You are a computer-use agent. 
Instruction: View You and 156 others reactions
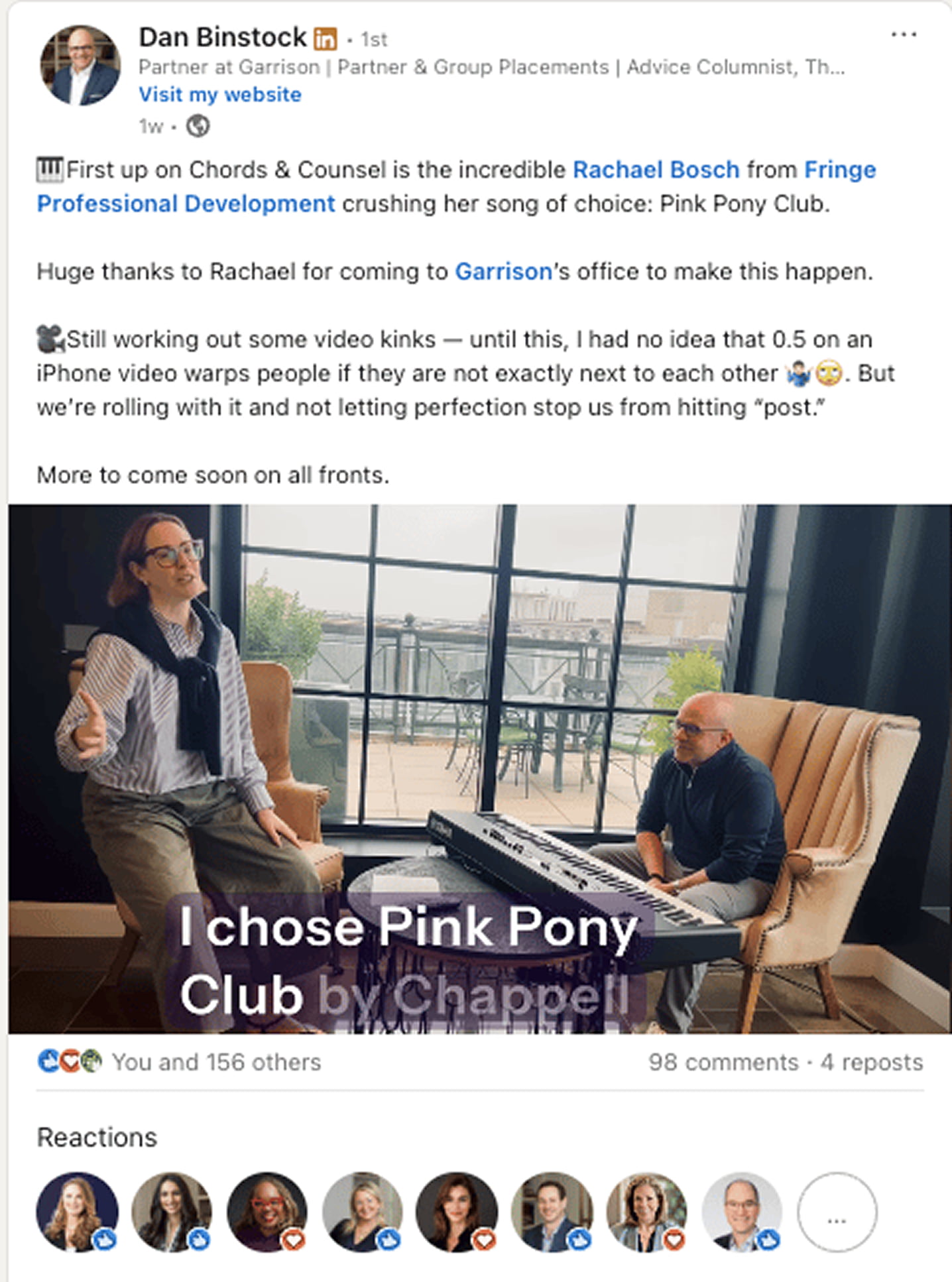pos(216,1062)
